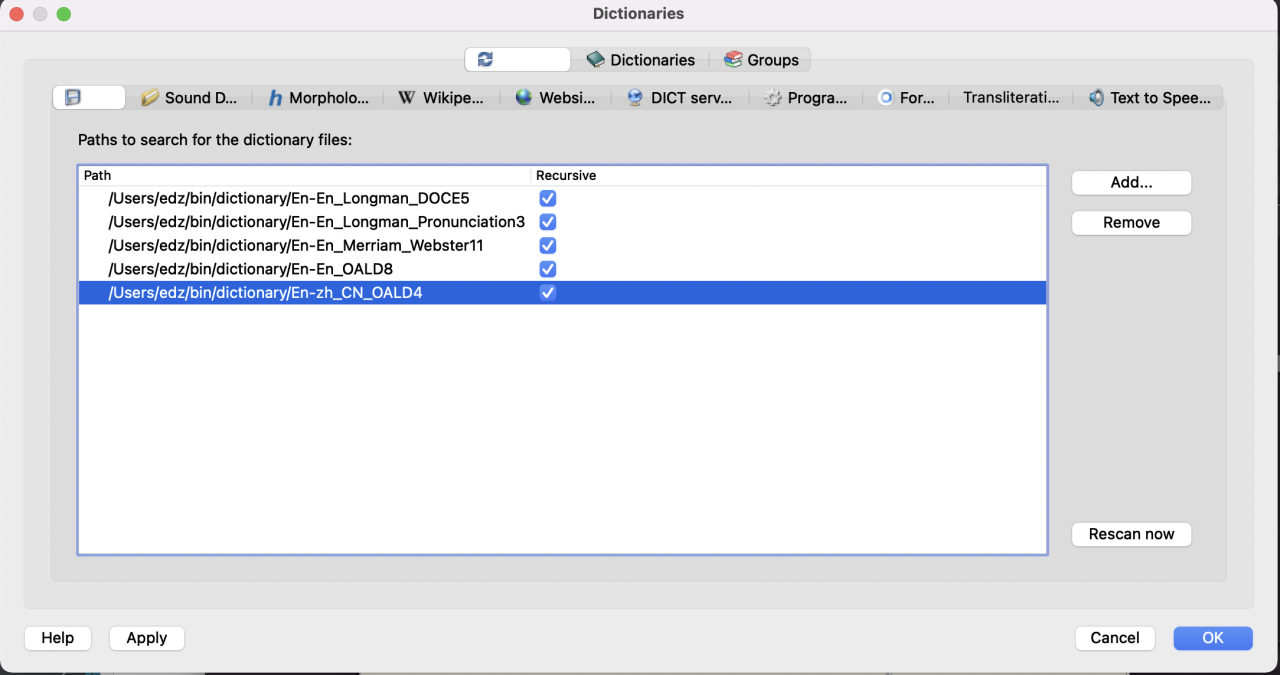Open the Wikipedia sources tab

pos(441,98)
